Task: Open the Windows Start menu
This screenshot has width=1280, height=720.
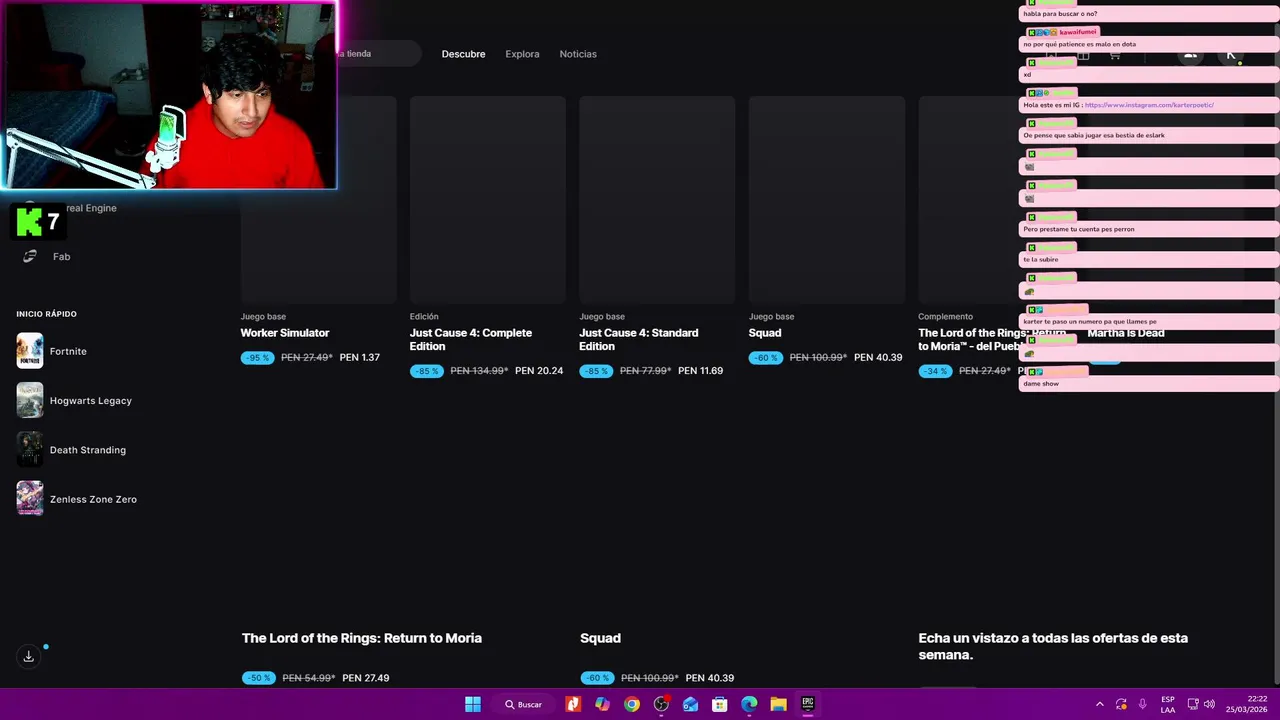Action: pyautogui.click(x=472, y=704)
